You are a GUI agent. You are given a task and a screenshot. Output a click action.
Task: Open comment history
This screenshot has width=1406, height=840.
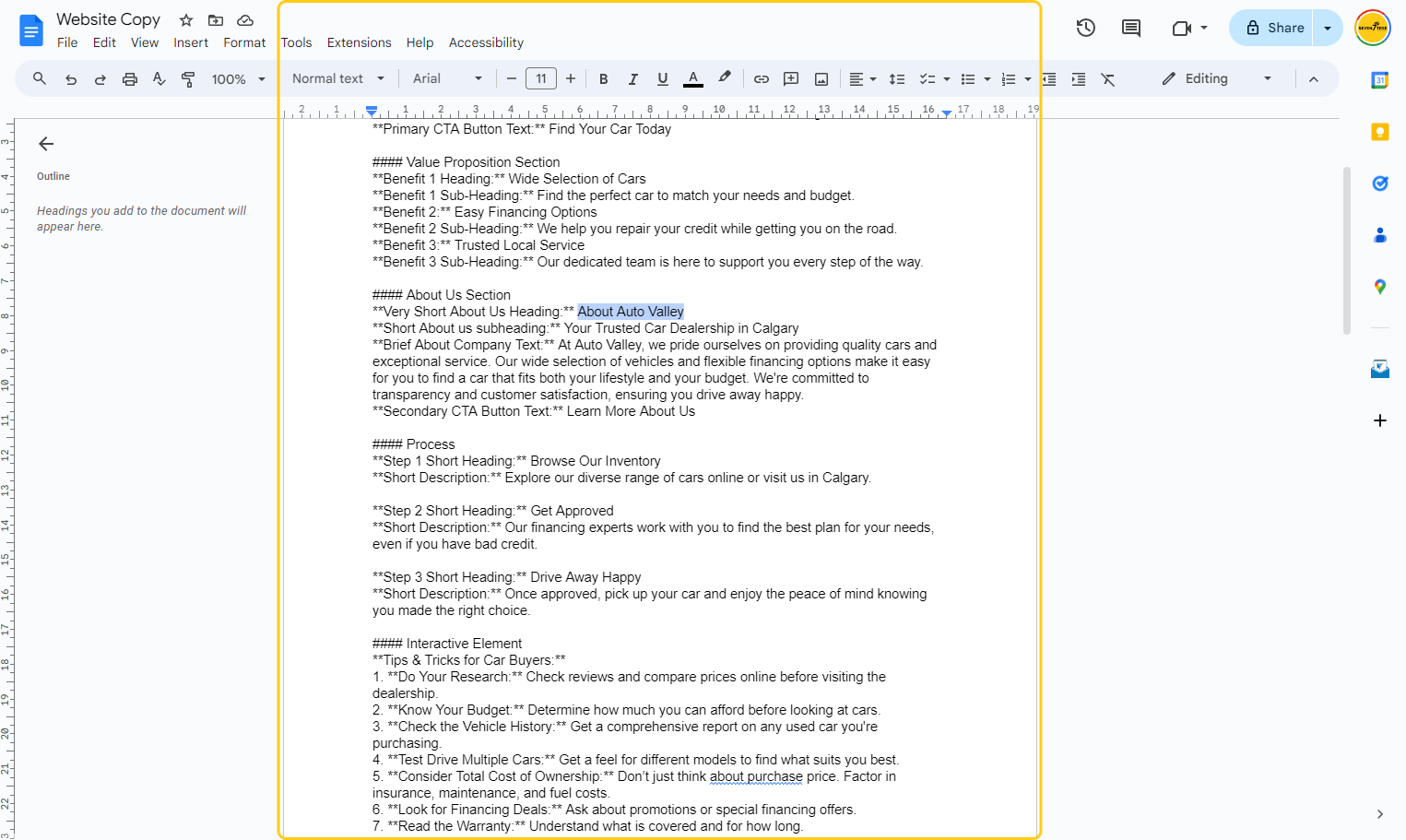point(1131,28)
